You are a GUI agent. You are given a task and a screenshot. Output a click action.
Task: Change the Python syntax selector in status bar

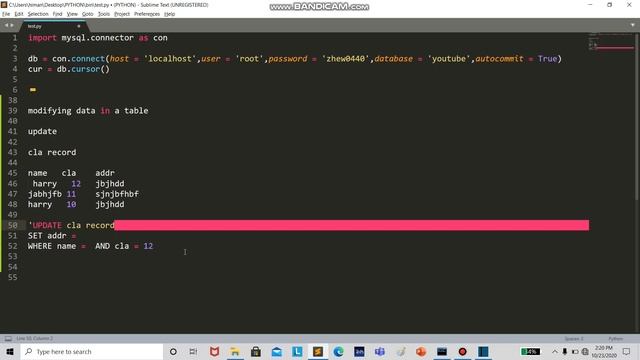click(616, 339)
